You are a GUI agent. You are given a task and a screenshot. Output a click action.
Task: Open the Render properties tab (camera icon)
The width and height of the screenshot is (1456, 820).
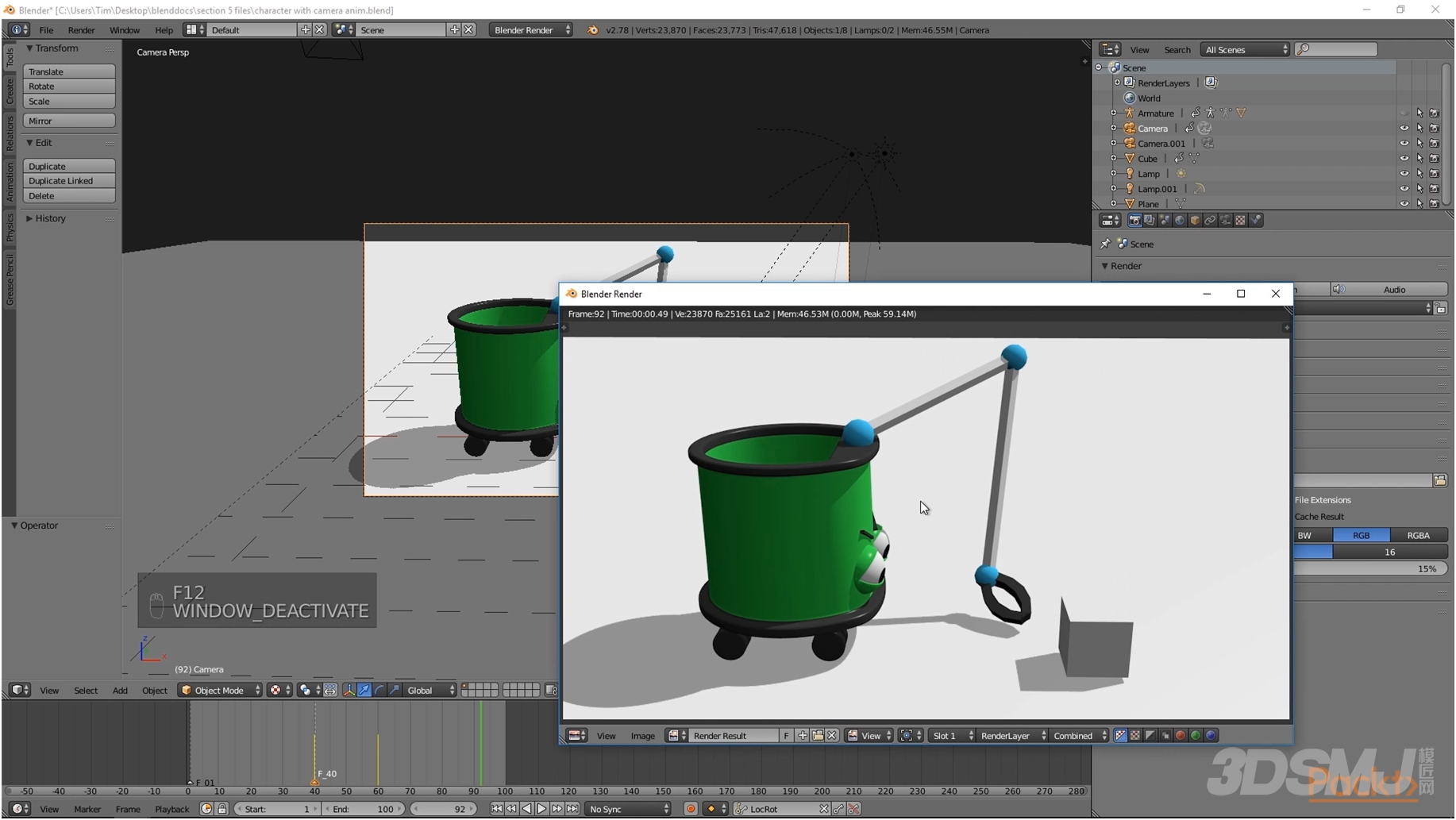1134,221
